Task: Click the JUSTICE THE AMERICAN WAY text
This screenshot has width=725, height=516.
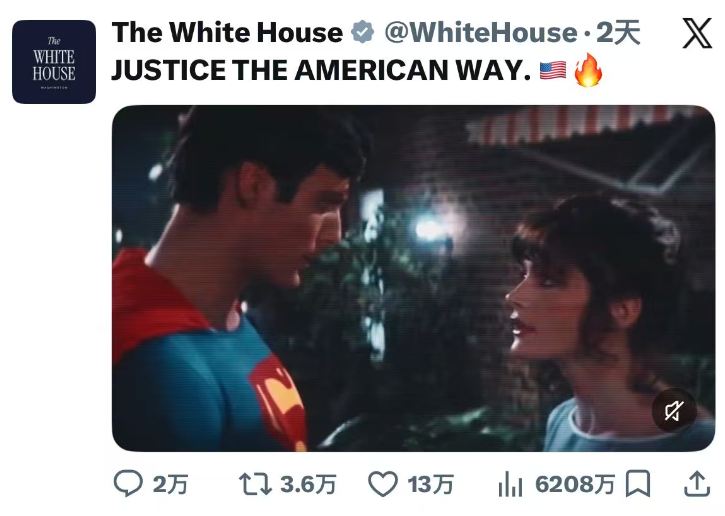Action: pyautogui.click(x=320, y=72)
